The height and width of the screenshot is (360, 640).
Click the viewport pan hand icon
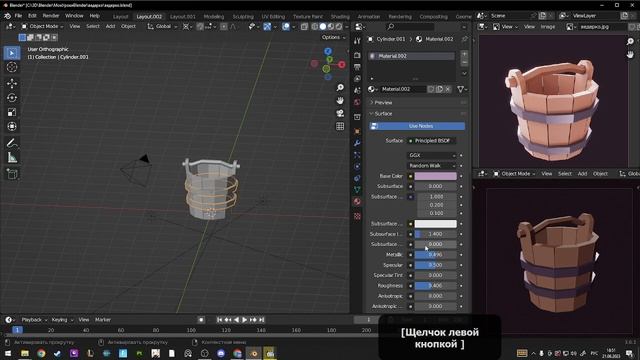click(x=340, y=100)
